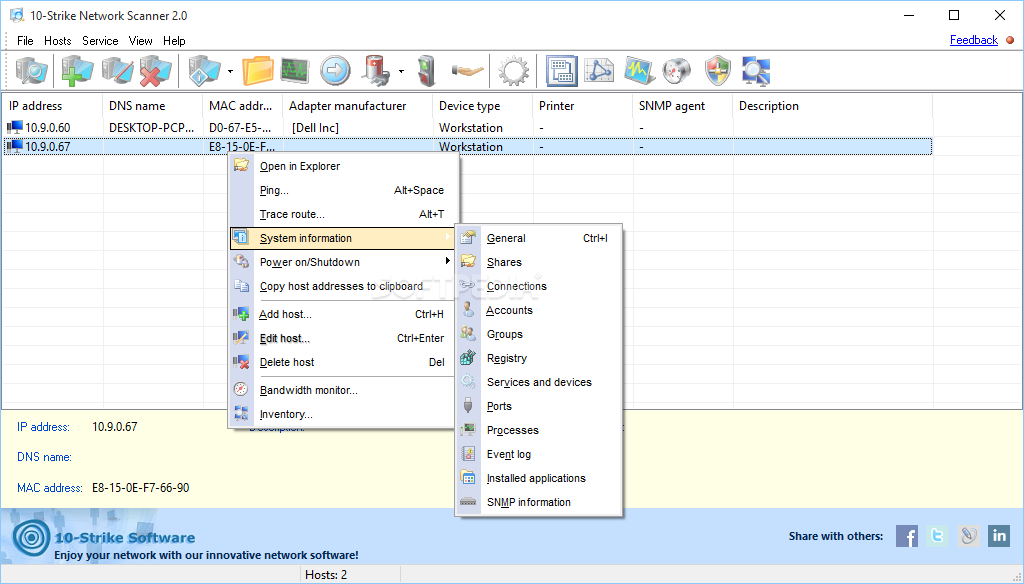Select Groups in the submenu
Screen dimensions: 1024x584
pos(538,334)
